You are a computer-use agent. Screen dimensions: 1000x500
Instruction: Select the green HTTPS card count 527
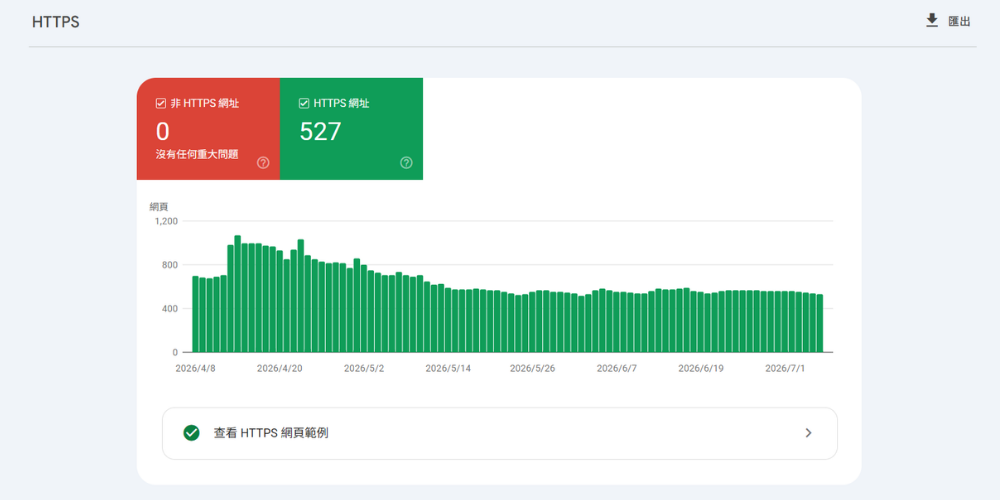coord(320,131)
